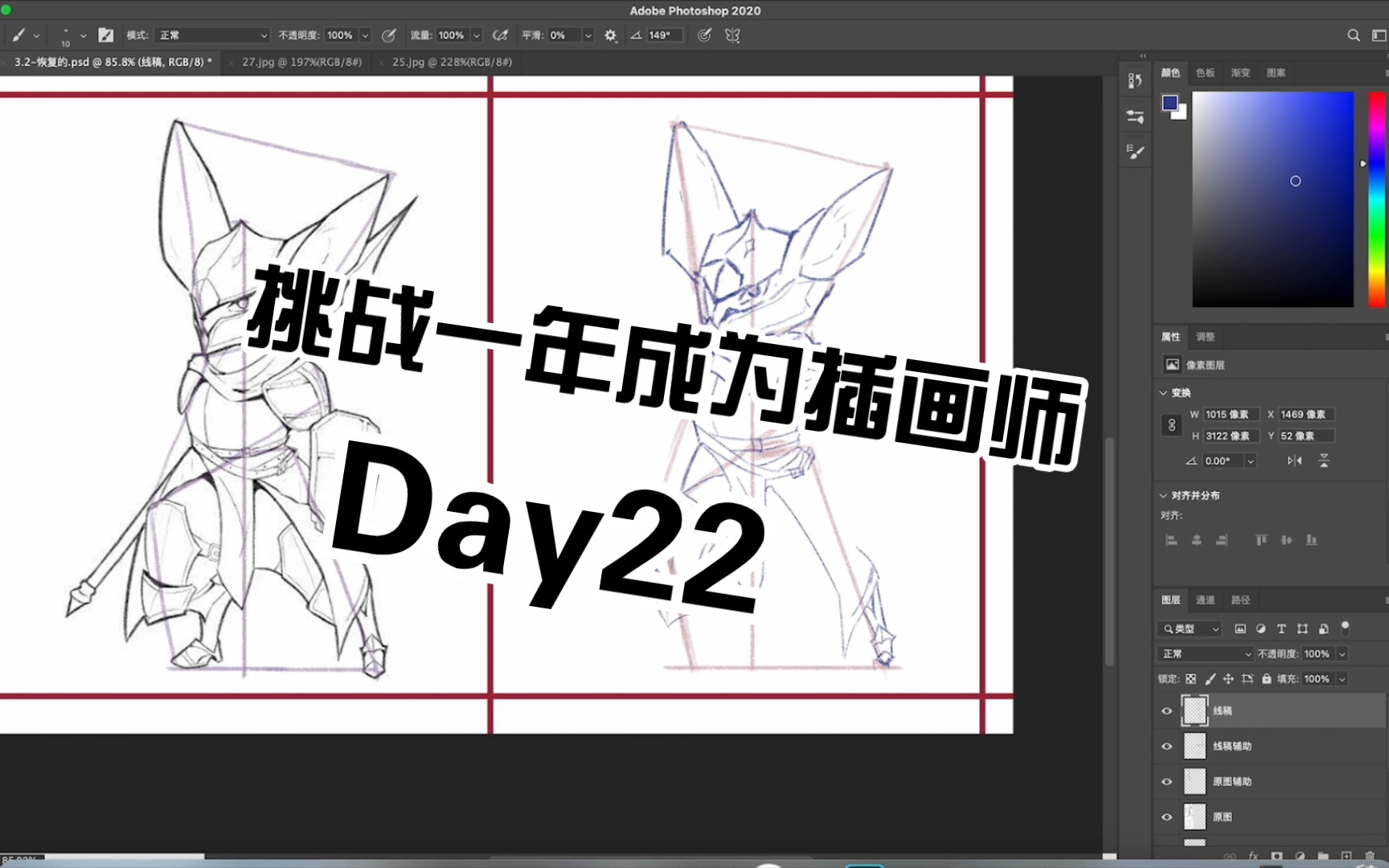
Task: Open the 模式 blend mode dropdown in options bar
Action: click(x=212, y=35)
